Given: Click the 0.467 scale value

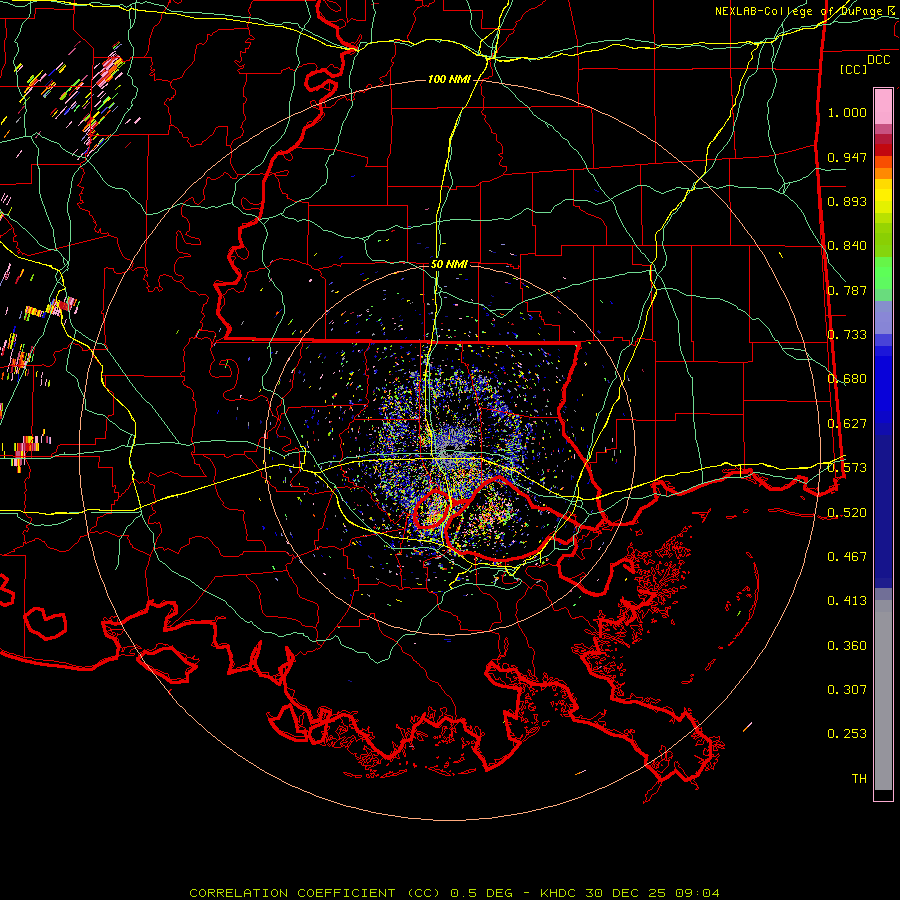Looking at the screenshot, I should click(x=847, y=557).
